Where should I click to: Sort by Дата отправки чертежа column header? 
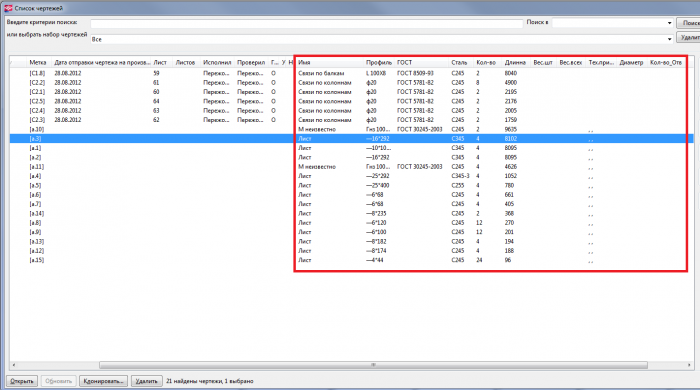tap(102, 62)
